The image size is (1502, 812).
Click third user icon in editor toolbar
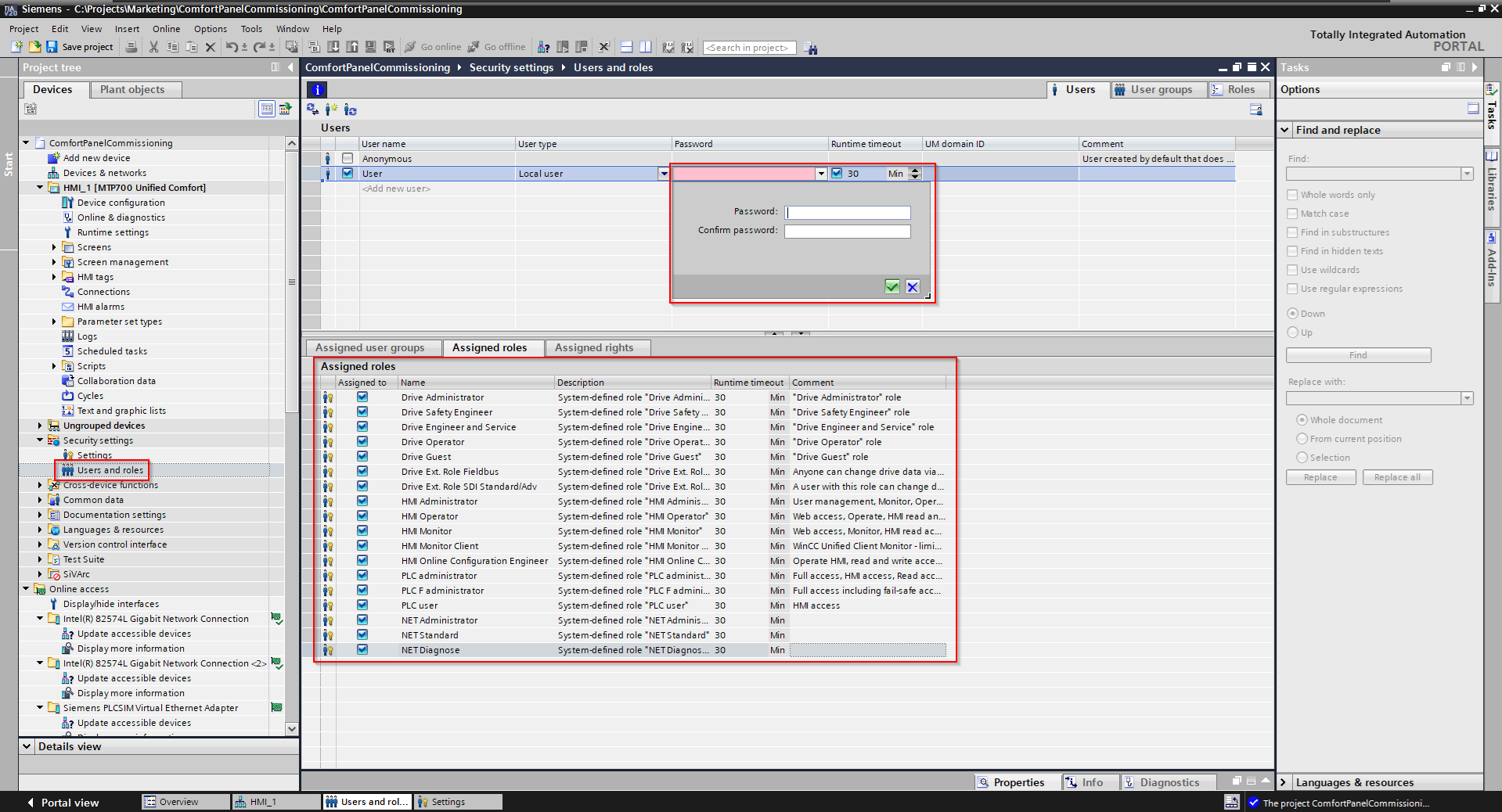pyautogui.click(x=350, y=110)
